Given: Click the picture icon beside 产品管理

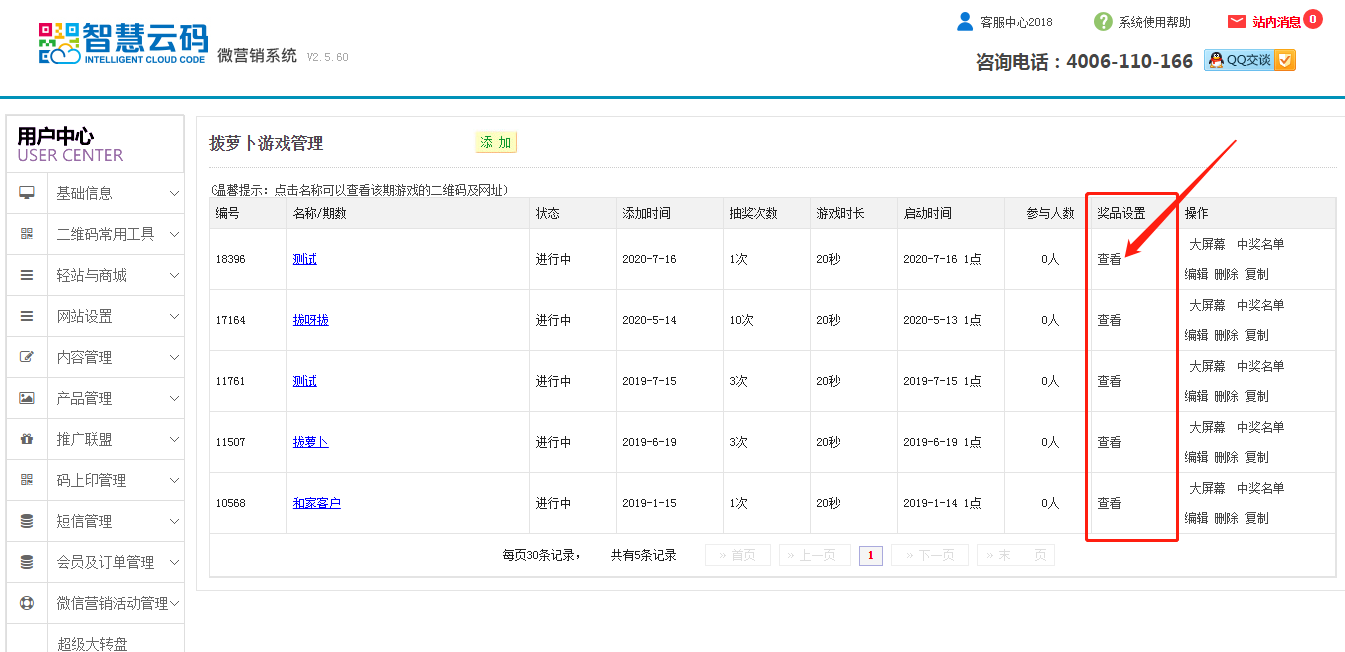Looking at the screenshot, I should point(27,398).
